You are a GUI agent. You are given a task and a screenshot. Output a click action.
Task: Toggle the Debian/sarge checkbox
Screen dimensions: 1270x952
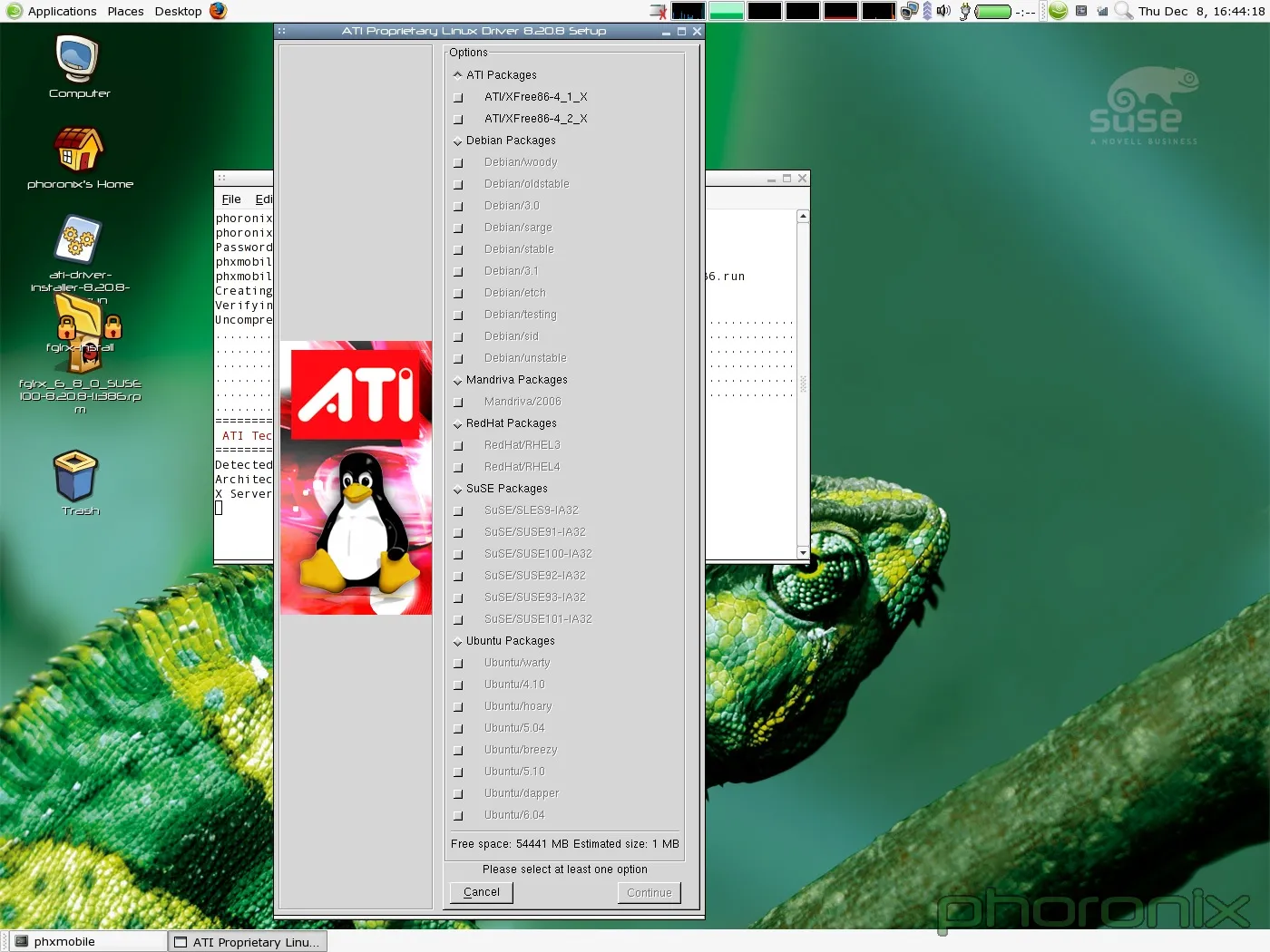tap(458, 228)
